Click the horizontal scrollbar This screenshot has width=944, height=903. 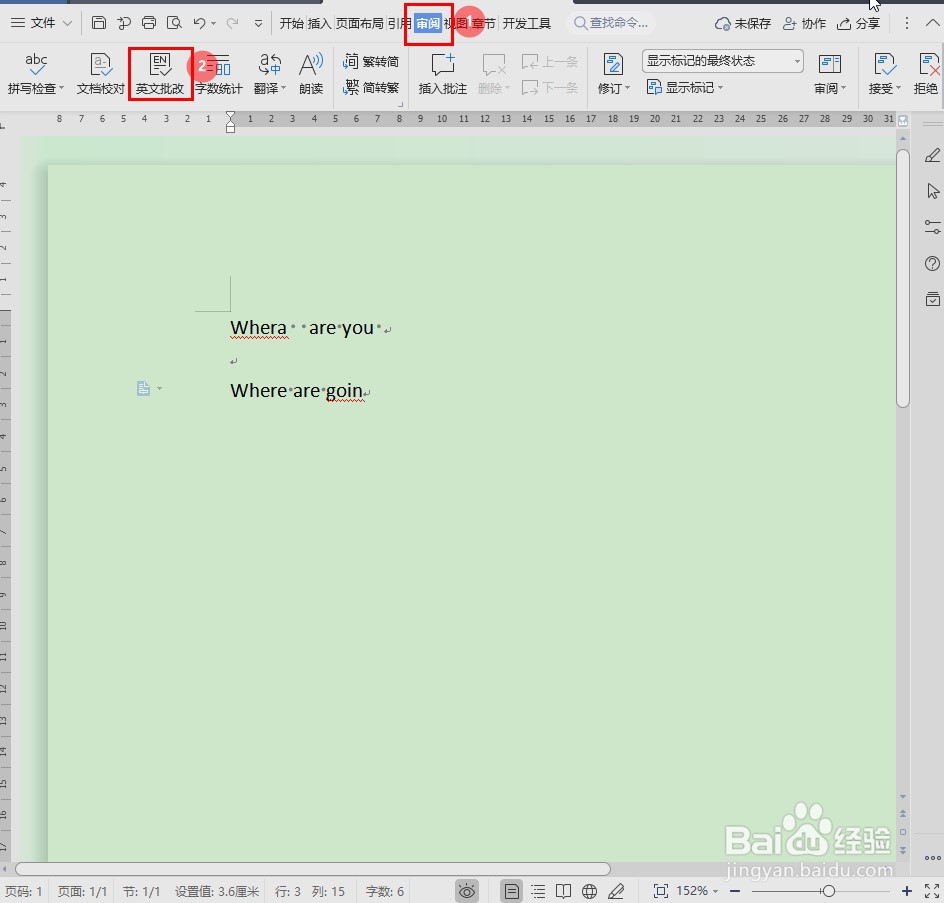point(312,869)
